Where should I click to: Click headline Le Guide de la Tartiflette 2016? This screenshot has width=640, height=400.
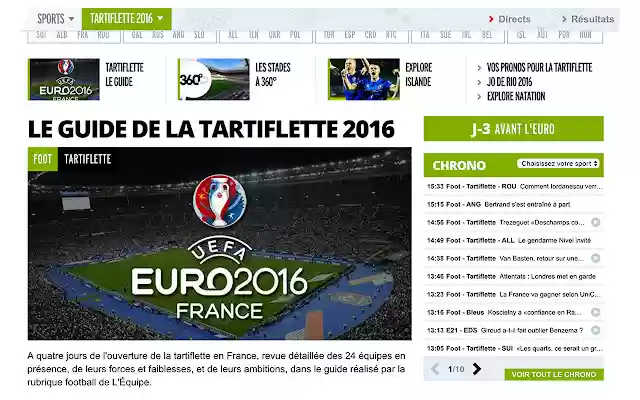[x=211, y=129]
